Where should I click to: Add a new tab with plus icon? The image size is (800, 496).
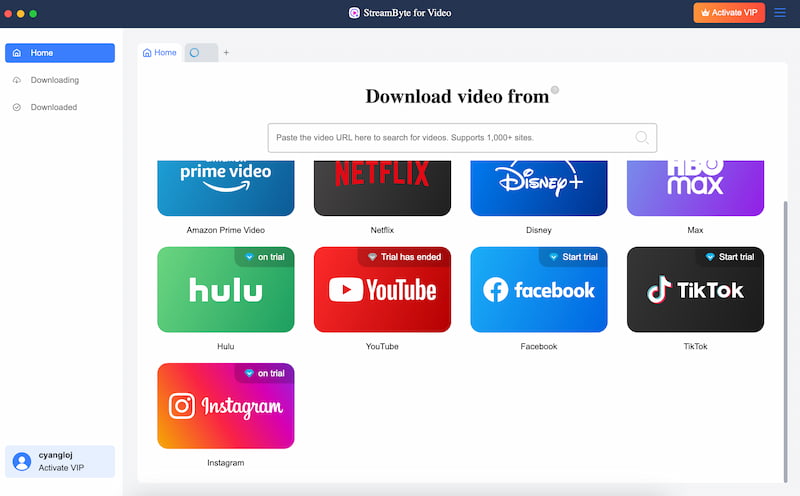pos(226,53)
